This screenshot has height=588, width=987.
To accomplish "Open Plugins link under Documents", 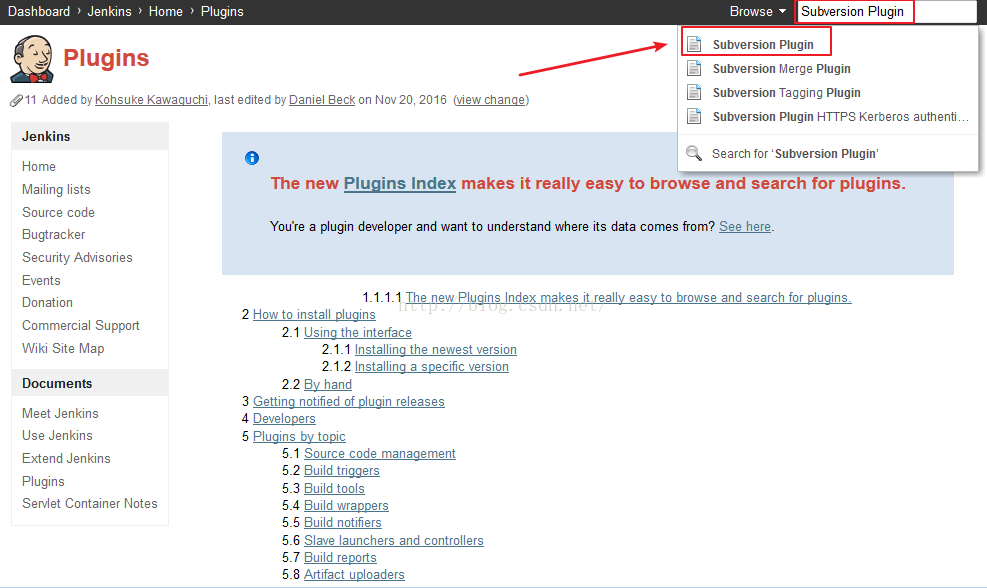I will point(43,481).
